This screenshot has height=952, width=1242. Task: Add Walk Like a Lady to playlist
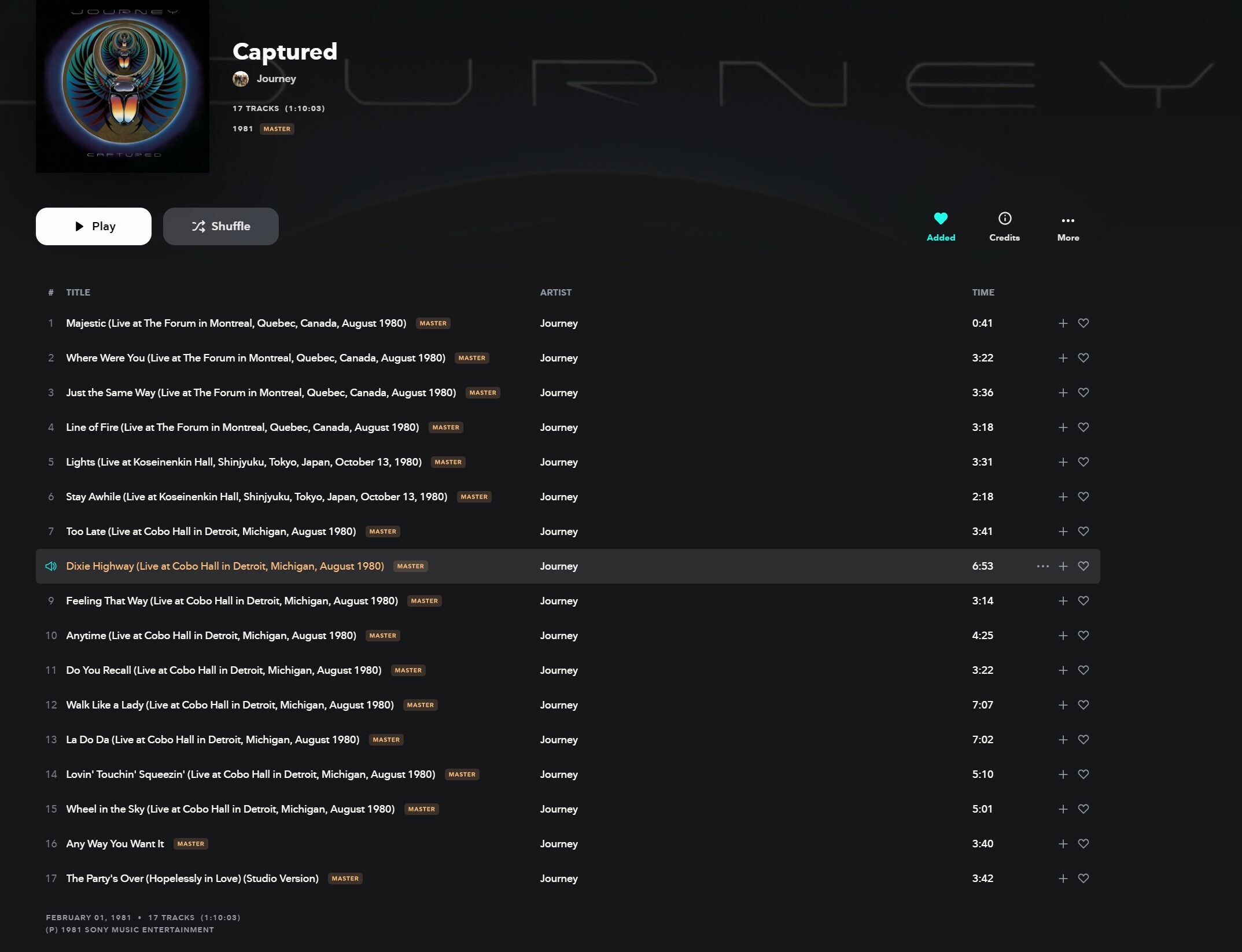[x=1063, y=705]
